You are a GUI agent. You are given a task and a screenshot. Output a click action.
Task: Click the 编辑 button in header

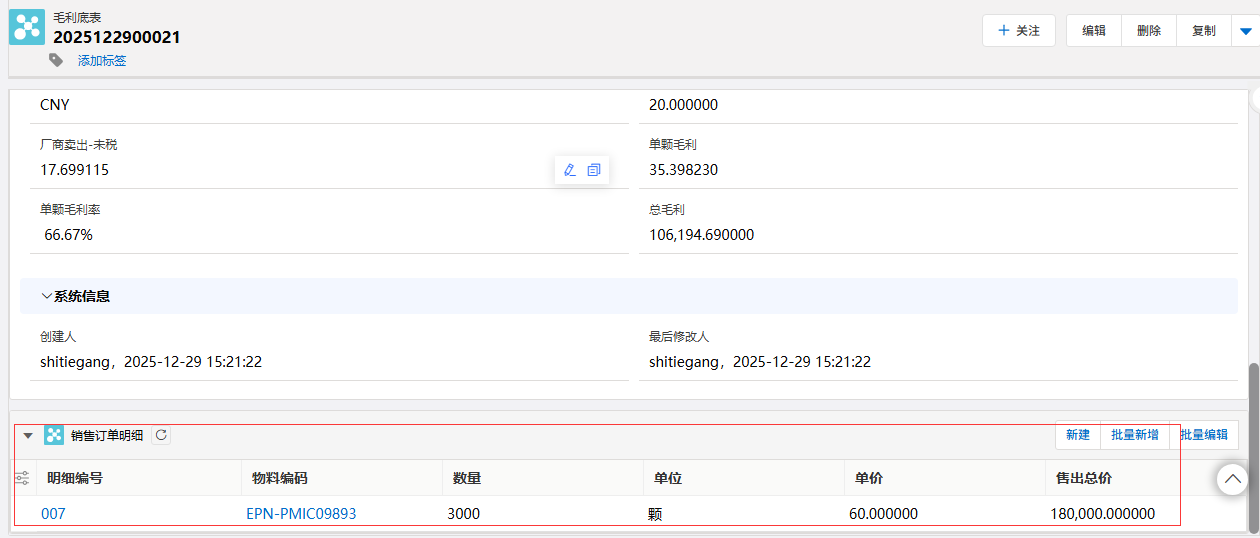[1094, 31]
